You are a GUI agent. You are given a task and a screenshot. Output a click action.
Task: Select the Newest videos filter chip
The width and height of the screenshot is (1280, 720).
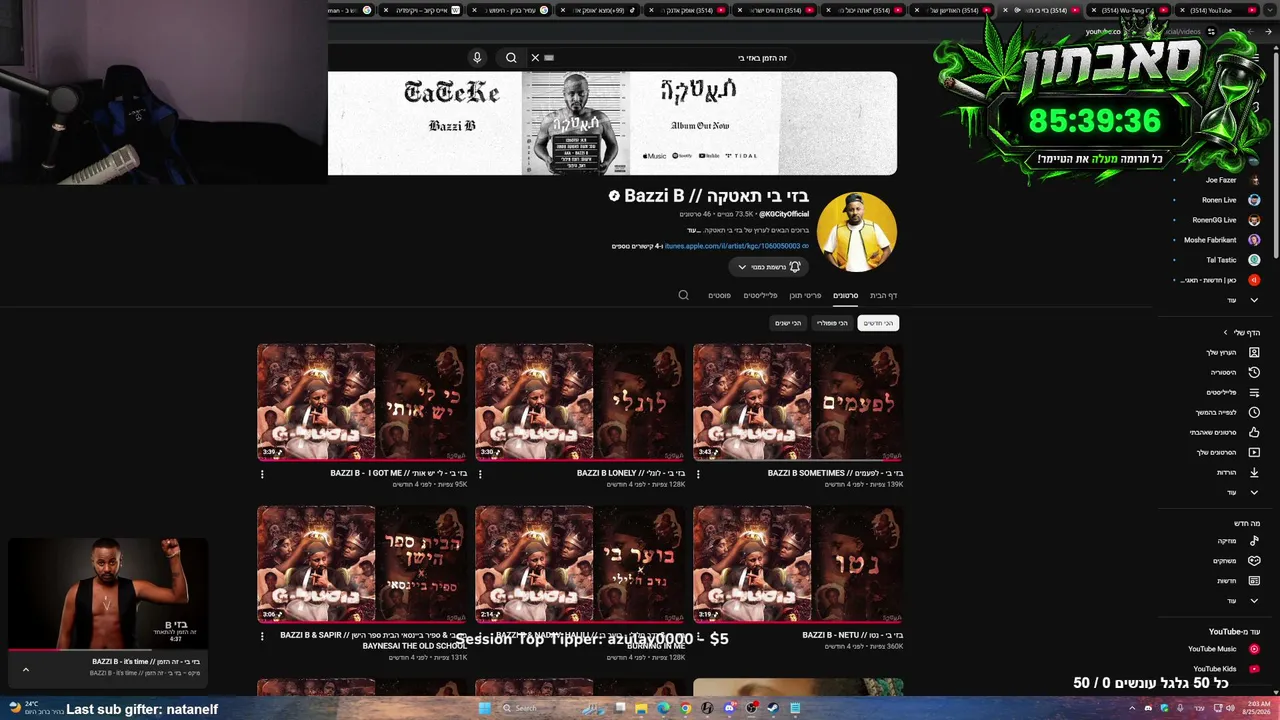[878, 323]
